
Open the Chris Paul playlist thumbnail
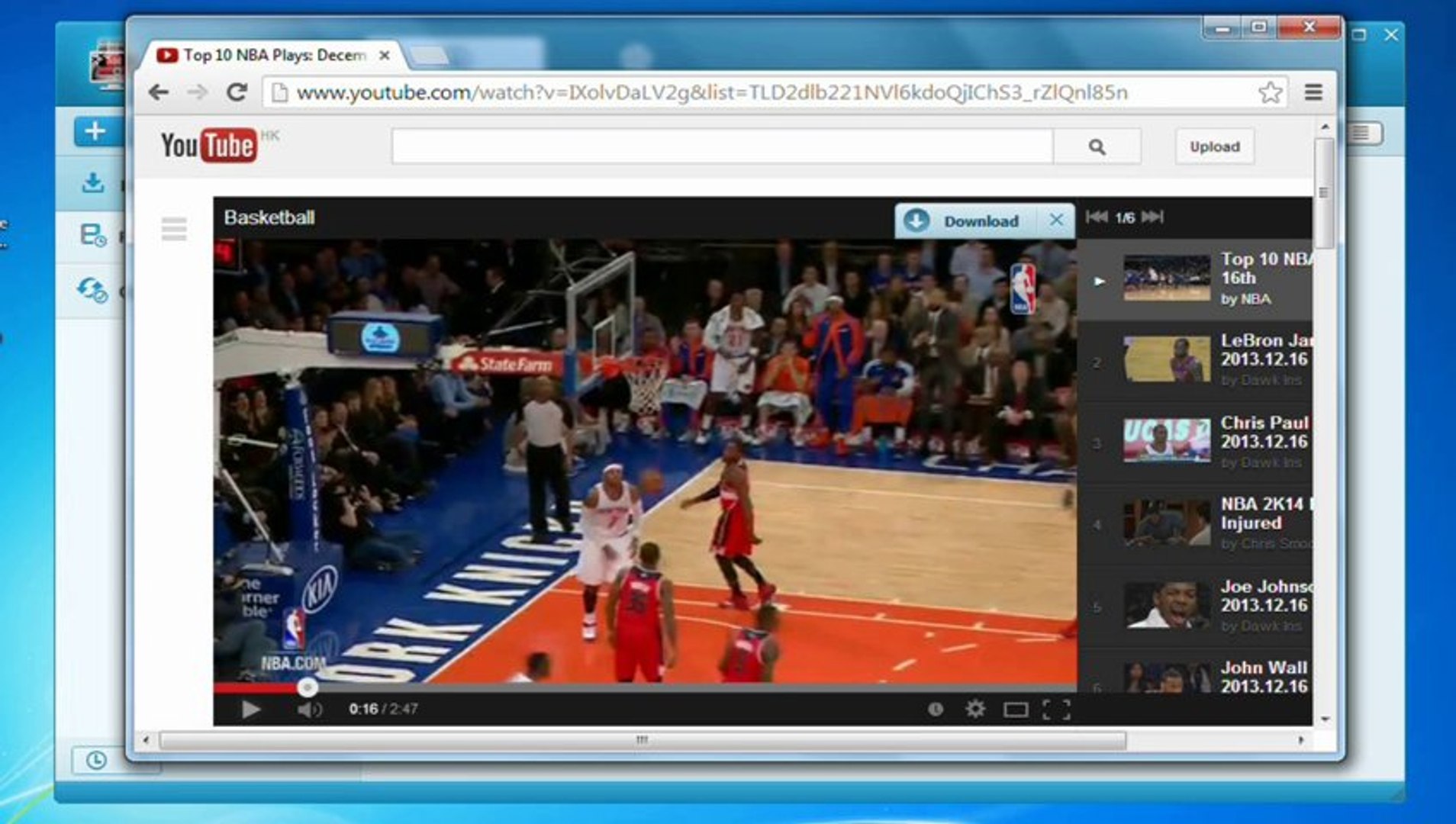tap(1166, 441)
